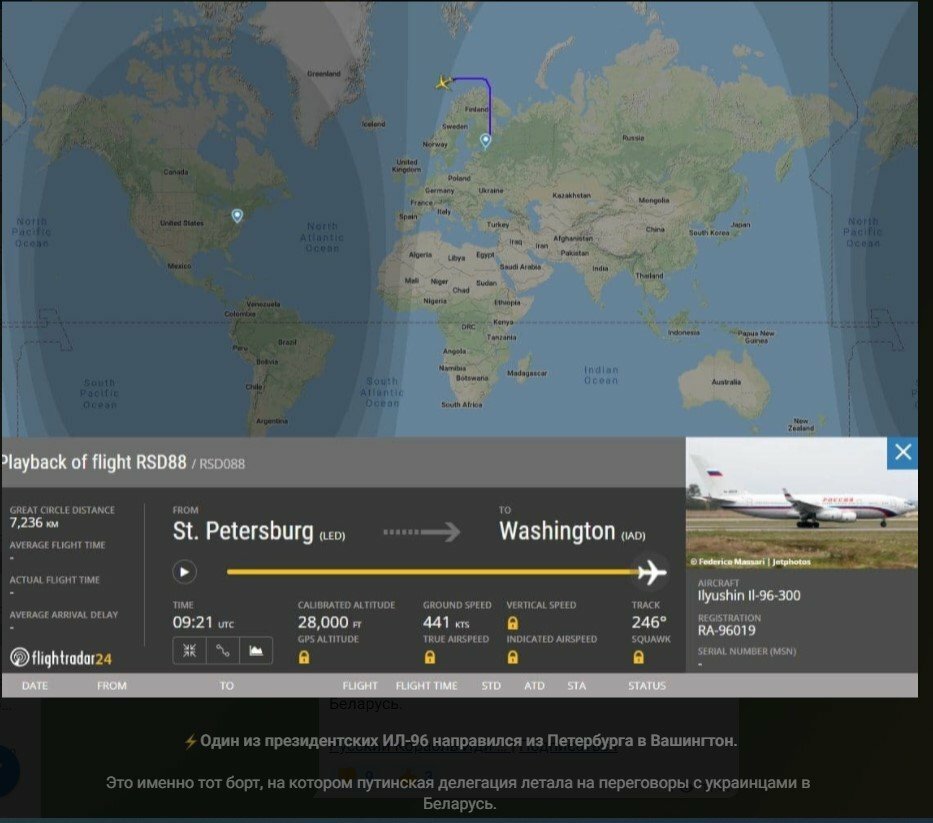Click the FLIGHT column header
The image size is (933, 823).
coord(360,686)
